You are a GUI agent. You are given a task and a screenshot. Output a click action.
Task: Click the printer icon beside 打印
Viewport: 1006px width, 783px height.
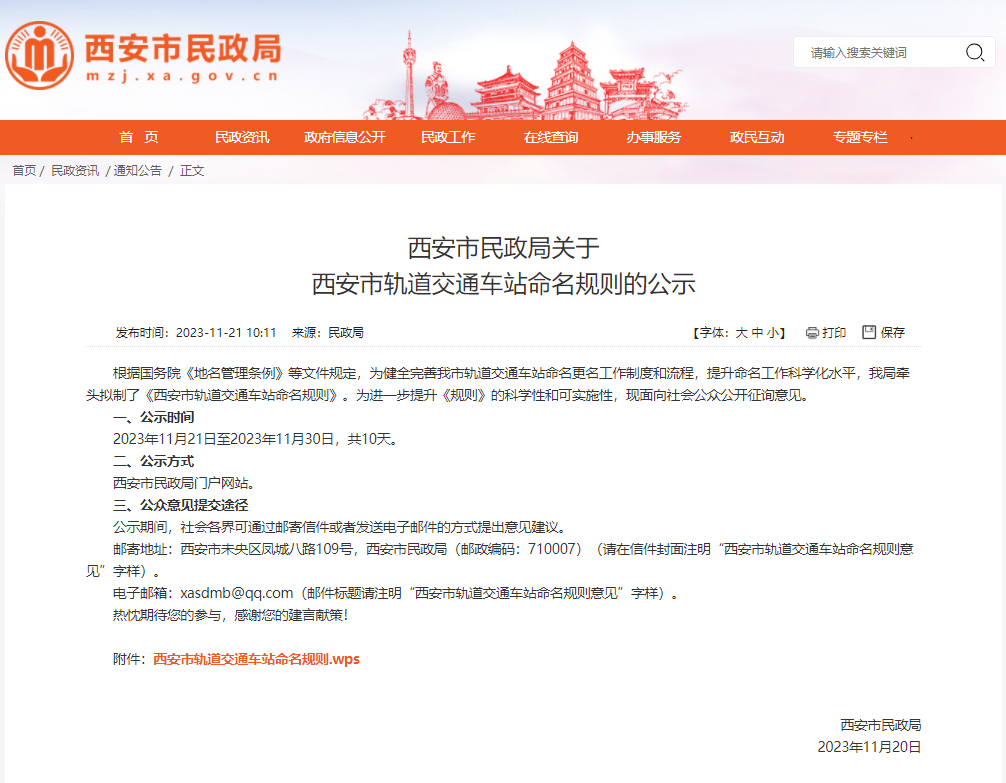pos(812,332)
